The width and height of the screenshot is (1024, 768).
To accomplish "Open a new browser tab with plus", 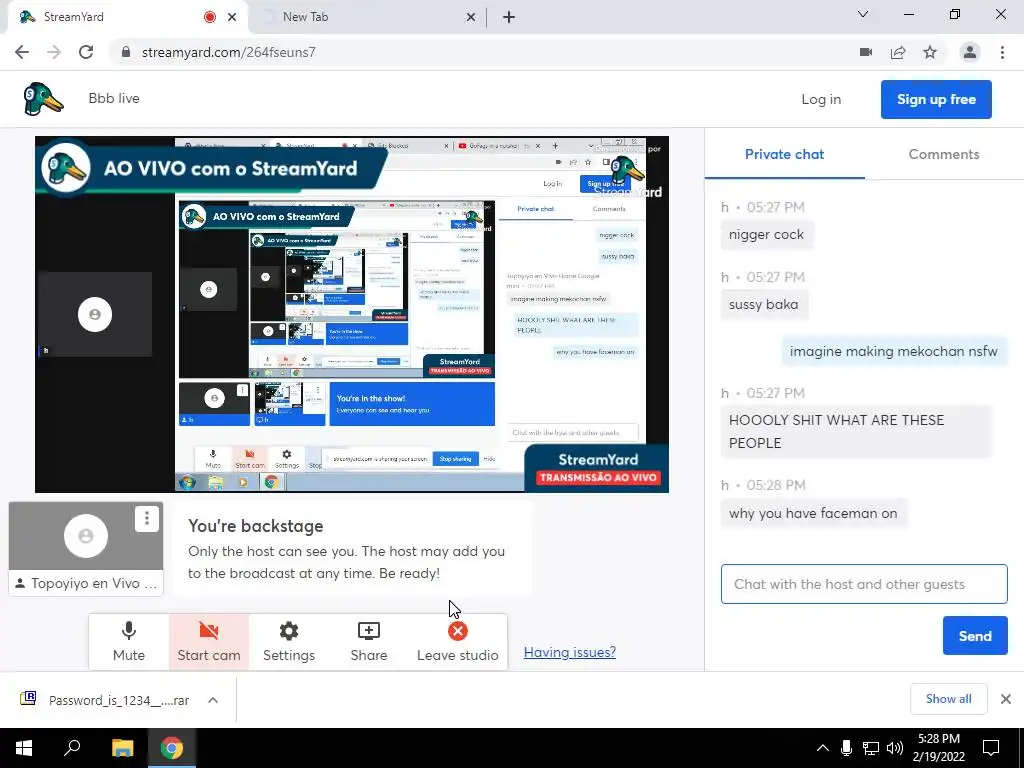I will click(509, 17).
